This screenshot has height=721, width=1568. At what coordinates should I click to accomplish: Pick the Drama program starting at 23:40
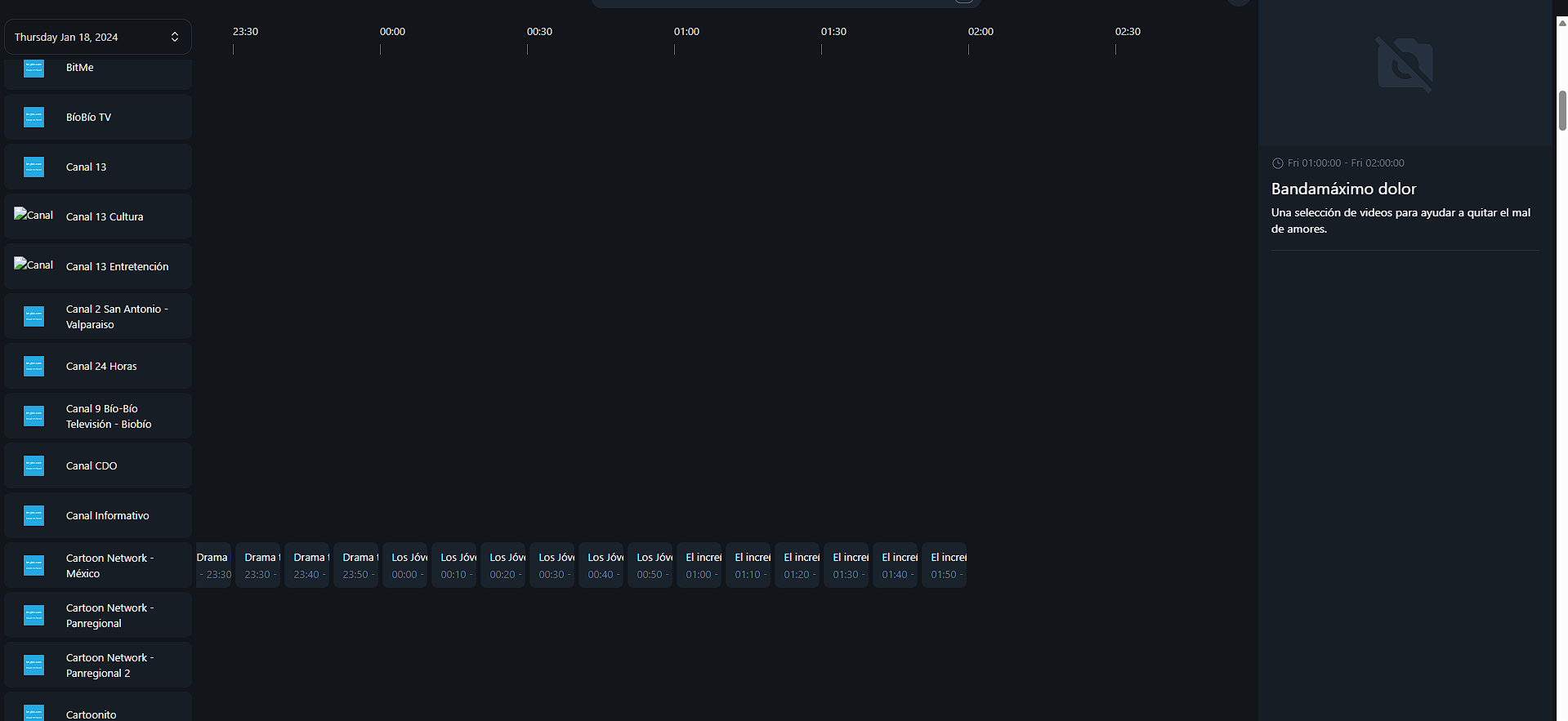307,565
